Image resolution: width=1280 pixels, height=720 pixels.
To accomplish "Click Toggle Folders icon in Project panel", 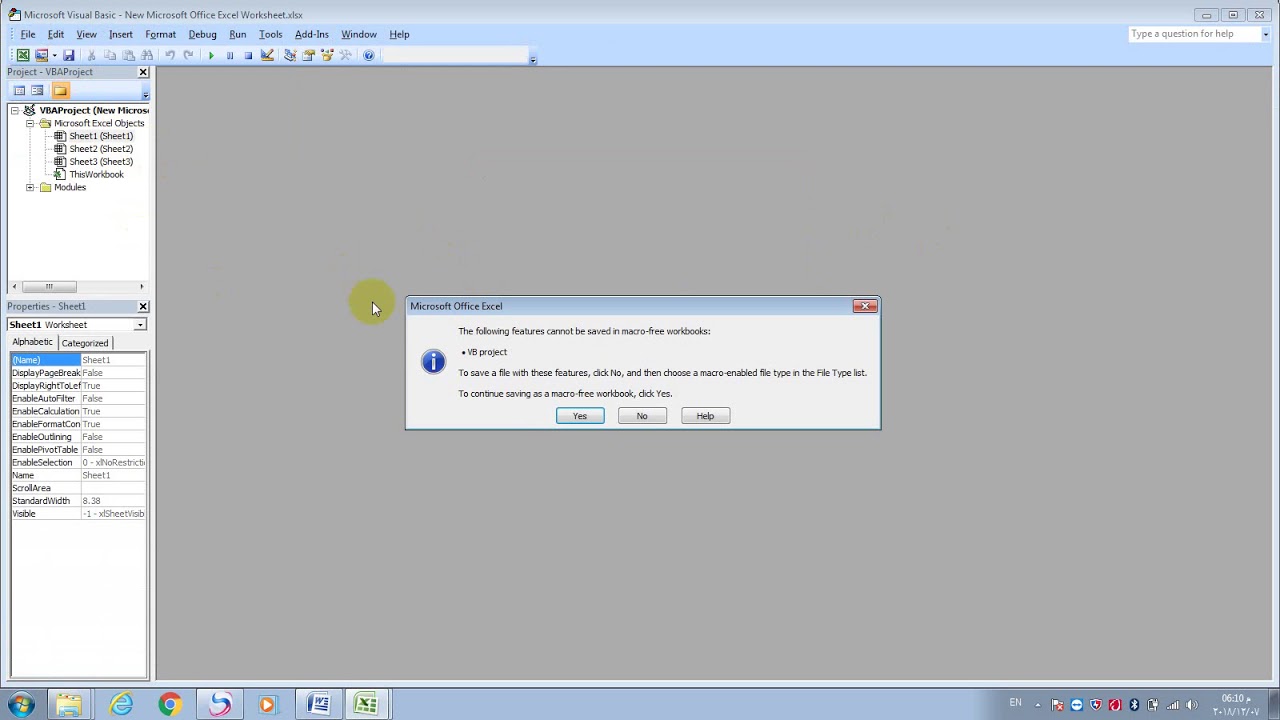I will 60,91.
